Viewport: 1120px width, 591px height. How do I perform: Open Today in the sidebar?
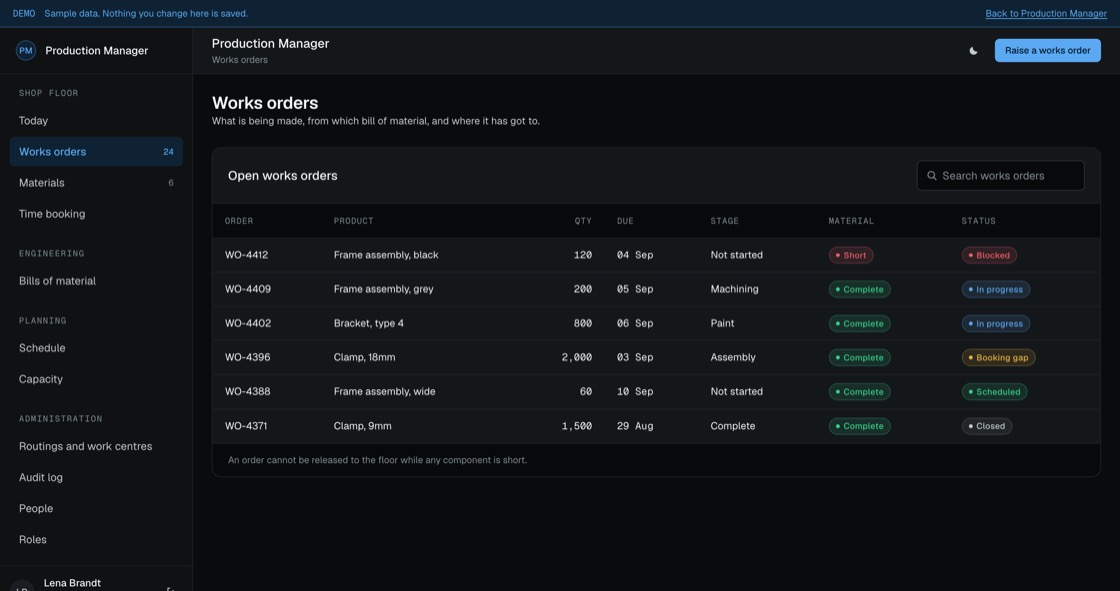pos(96,121)
